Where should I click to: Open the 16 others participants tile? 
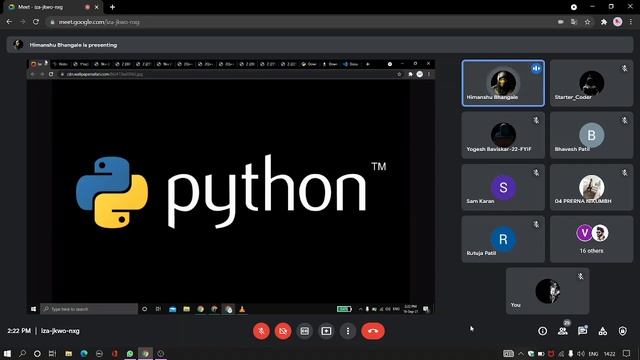(591, 239)
